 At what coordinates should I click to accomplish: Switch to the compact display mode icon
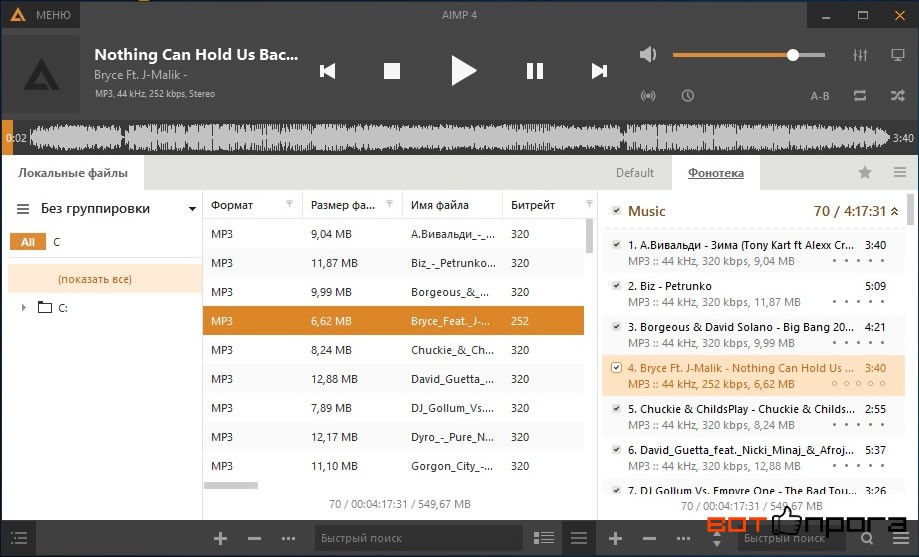[897, 55]
